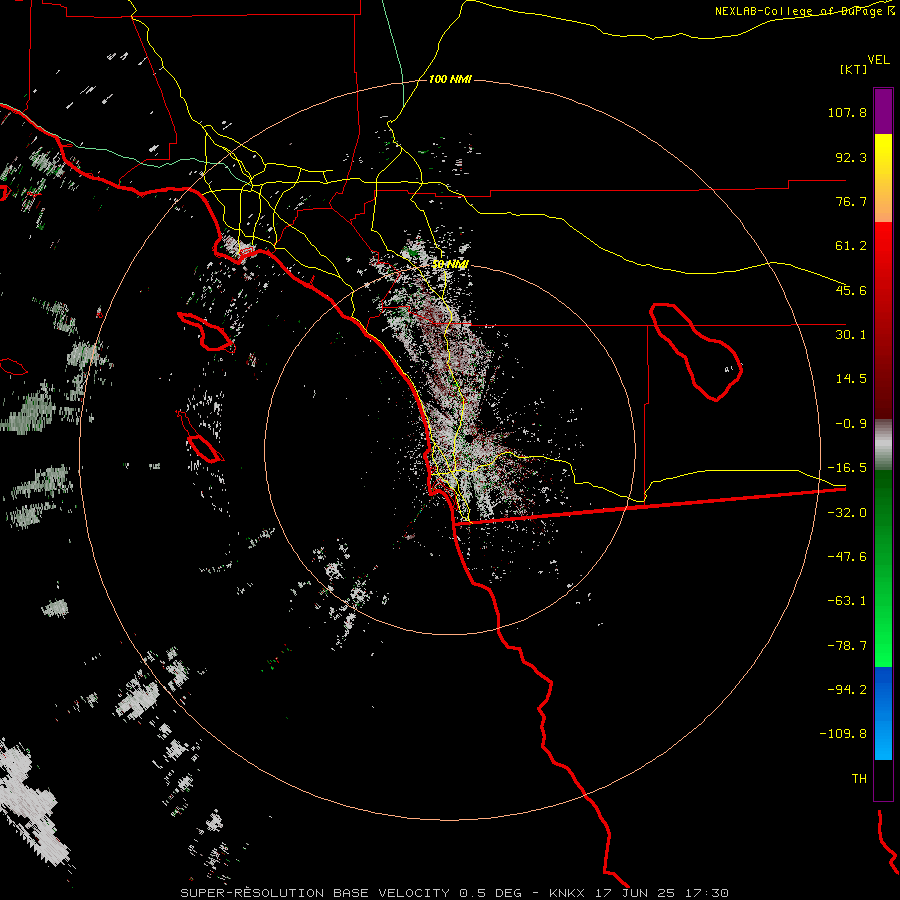
Task: Pick the blue segment of velocity color bar
Action: (x=883, y=713)
